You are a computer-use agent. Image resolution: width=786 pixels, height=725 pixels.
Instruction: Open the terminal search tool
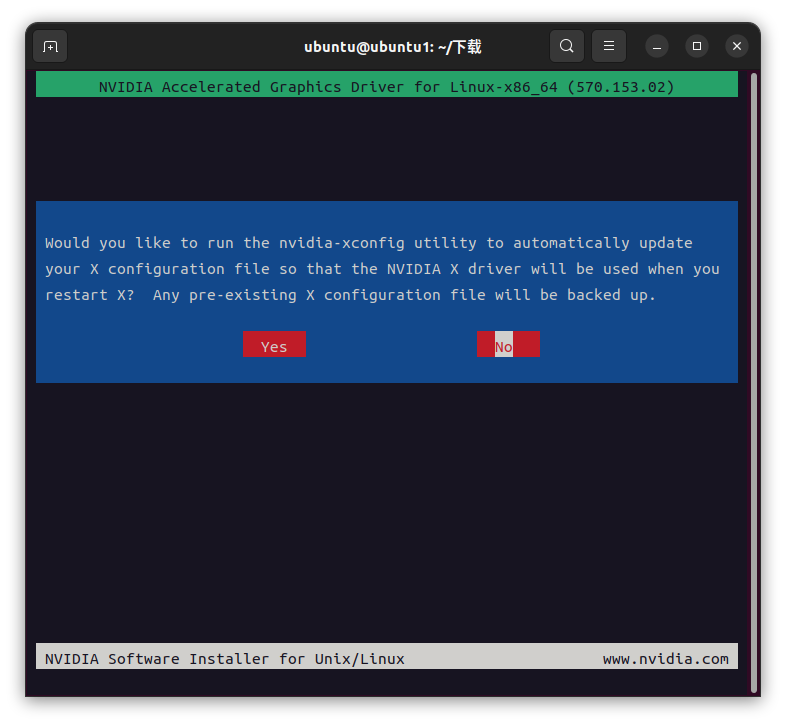click(x=566, y=46)
